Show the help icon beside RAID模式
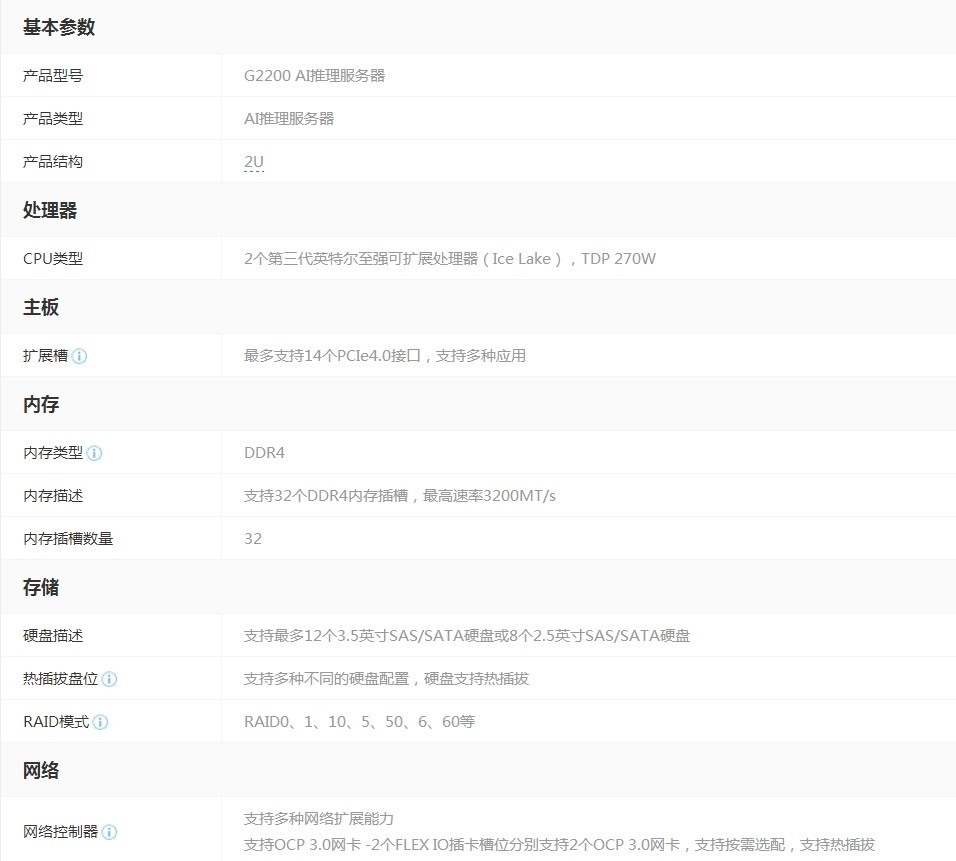This screenshot has width=956, height=861. click(100, 722)
